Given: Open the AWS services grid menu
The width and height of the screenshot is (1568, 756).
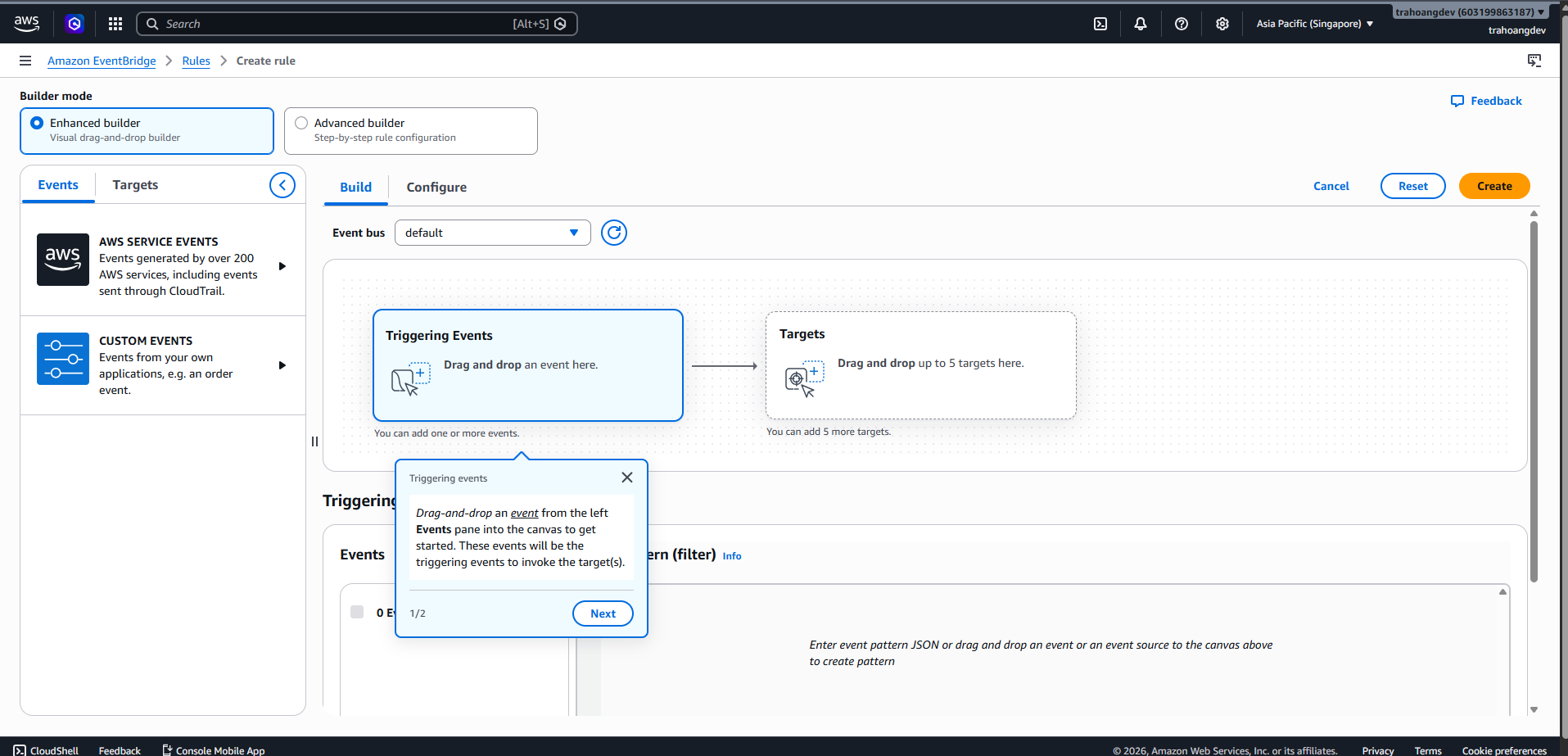Looking at the screenshot, I should tap(115, 24).
